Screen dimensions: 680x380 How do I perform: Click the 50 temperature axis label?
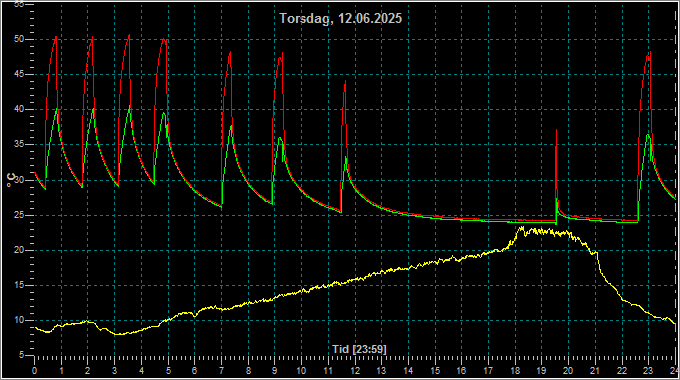(18, 39)
